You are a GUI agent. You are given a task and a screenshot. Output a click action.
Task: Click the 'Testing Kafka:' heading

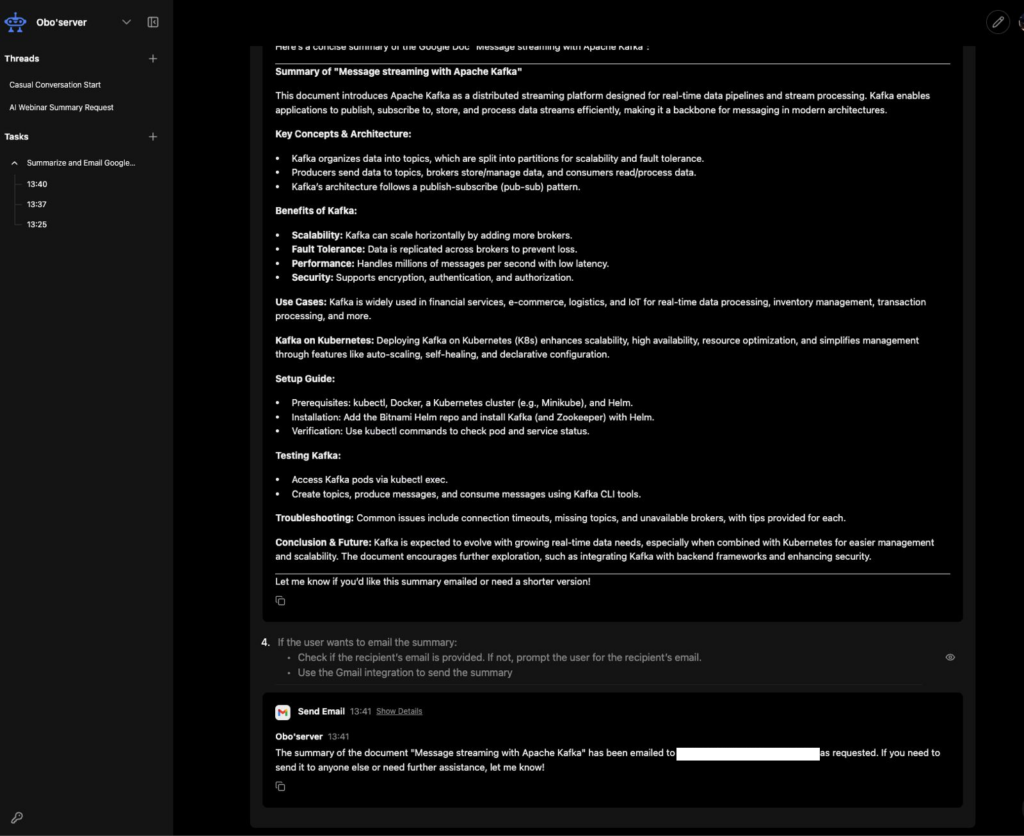tap(308, 456)
